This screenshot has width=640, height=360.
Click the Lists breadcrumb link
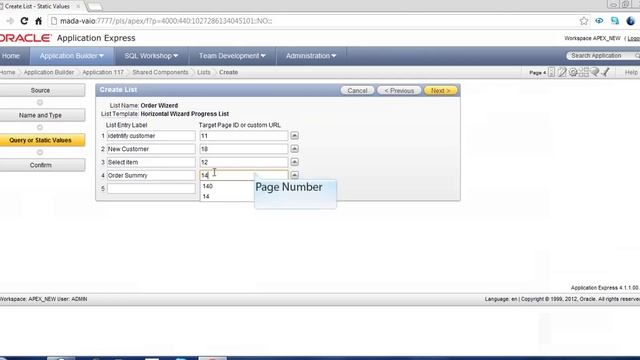(x=204, y=72)
